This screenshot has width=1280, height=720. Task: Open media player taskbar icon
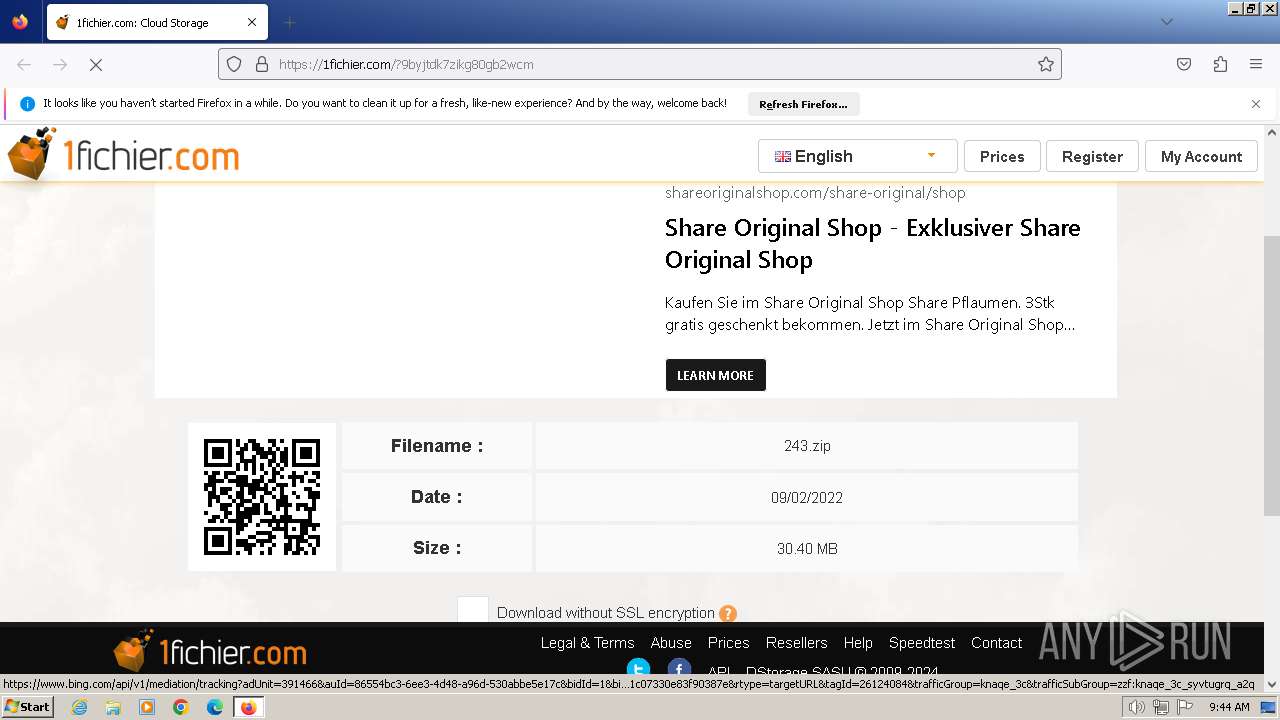[147, 707]
